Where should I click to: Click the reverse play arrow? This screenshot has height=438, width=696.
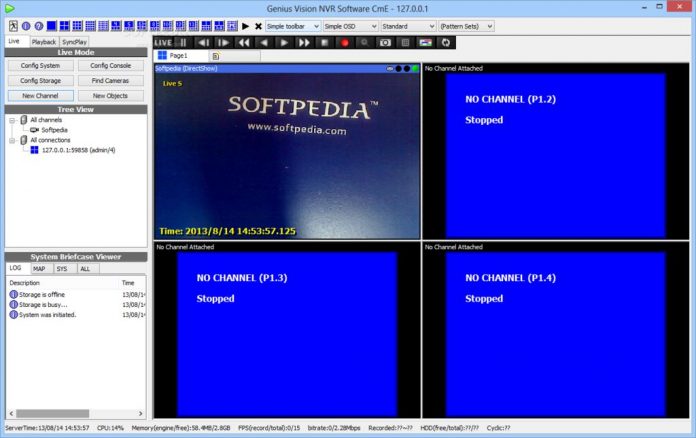point(264,43)
